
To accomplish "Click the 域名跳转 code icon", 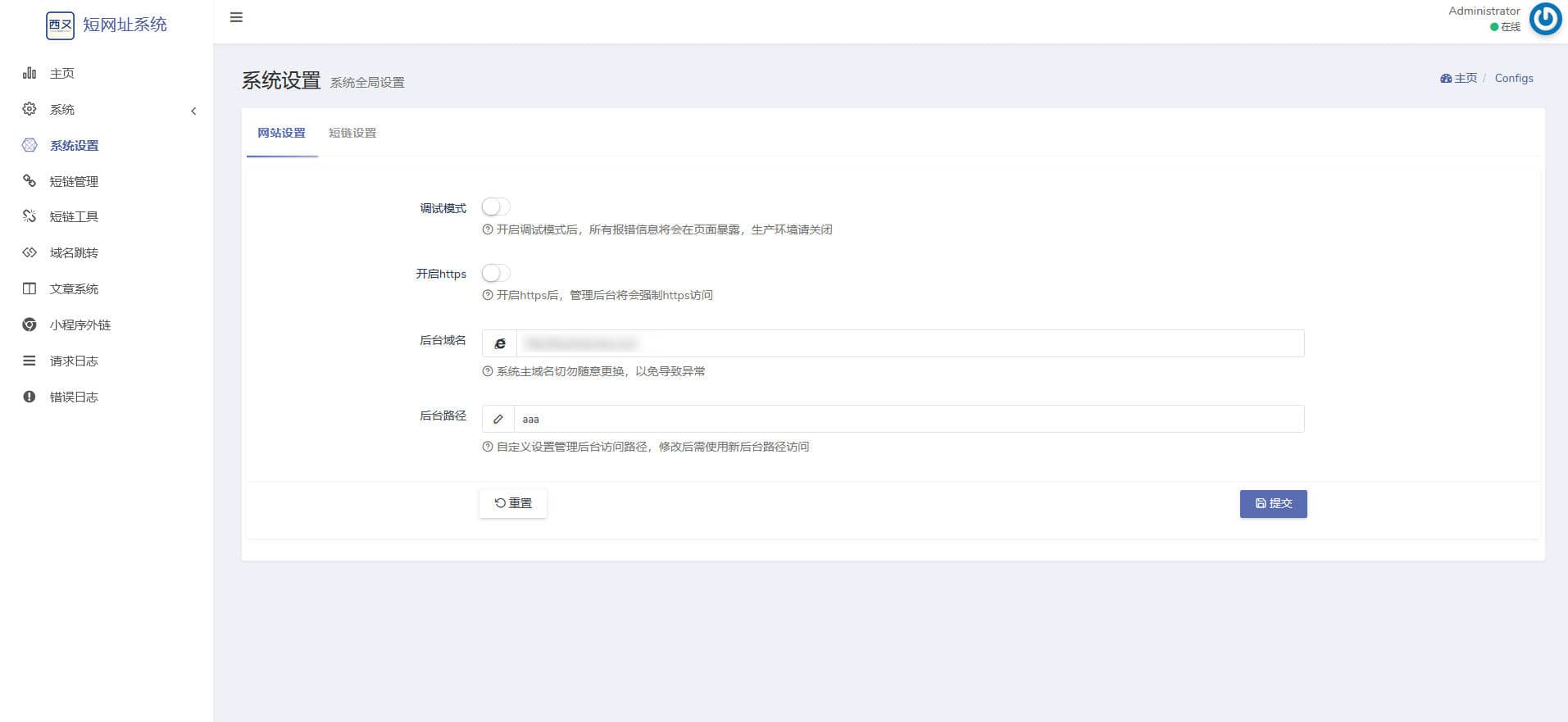I will pyautogui.click(x=30, y=252).
